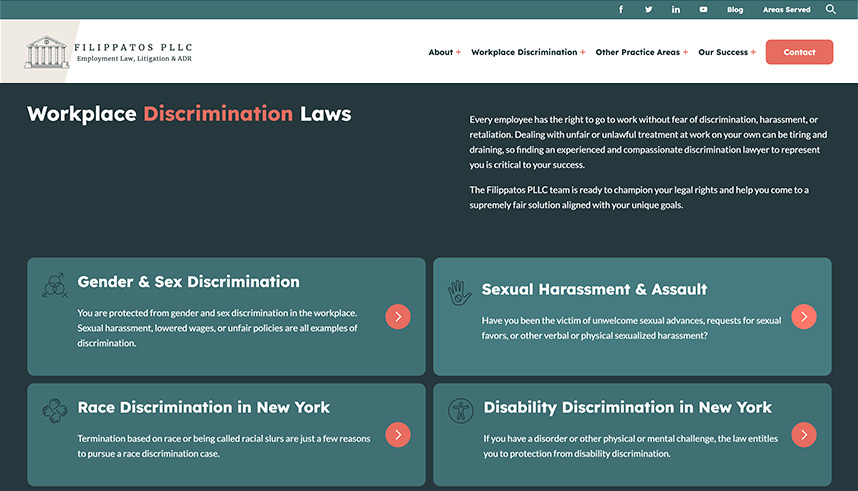Click arrow on Gender & Sex Discrimination card
Viewport: 858px width, 491px height.
coord(398,317)
